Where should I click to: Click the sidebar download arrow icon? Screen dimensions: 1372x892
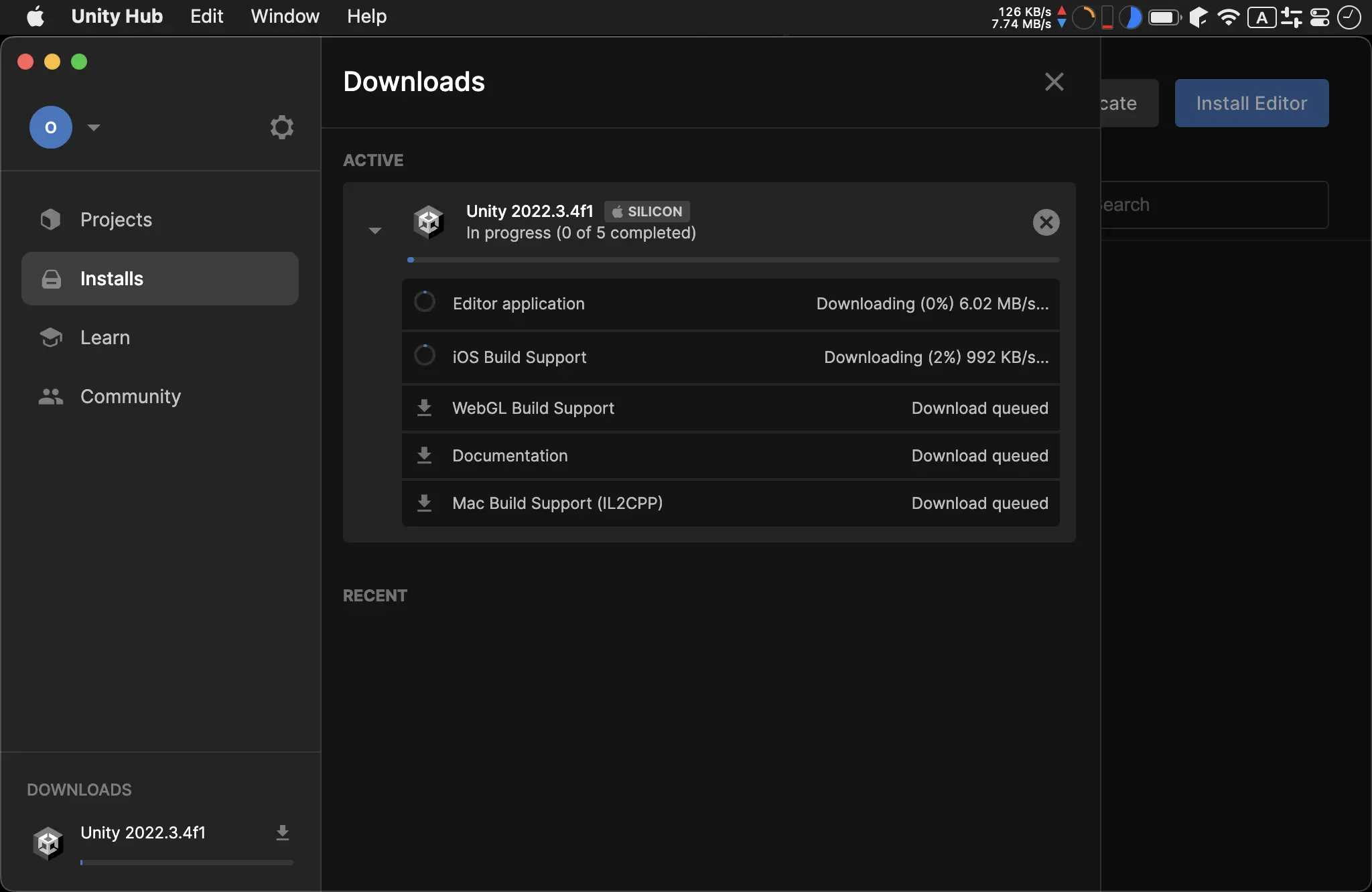click(x=283, y=832)
